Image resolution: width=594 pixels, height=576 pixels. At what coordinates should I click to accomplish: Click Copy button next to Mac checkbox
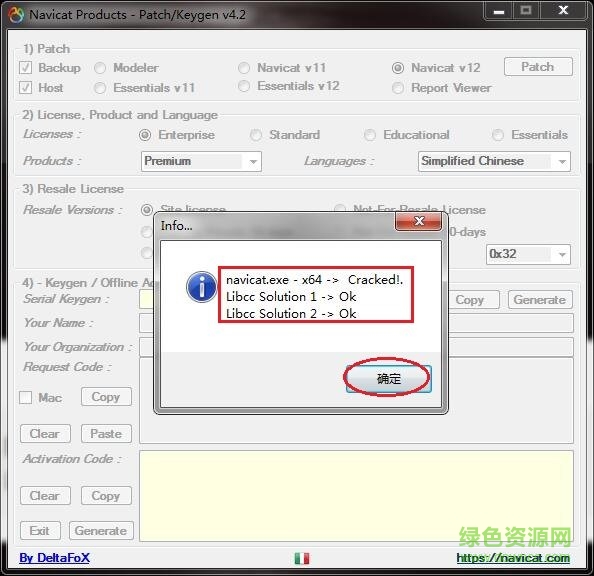(x=106, y=397)
